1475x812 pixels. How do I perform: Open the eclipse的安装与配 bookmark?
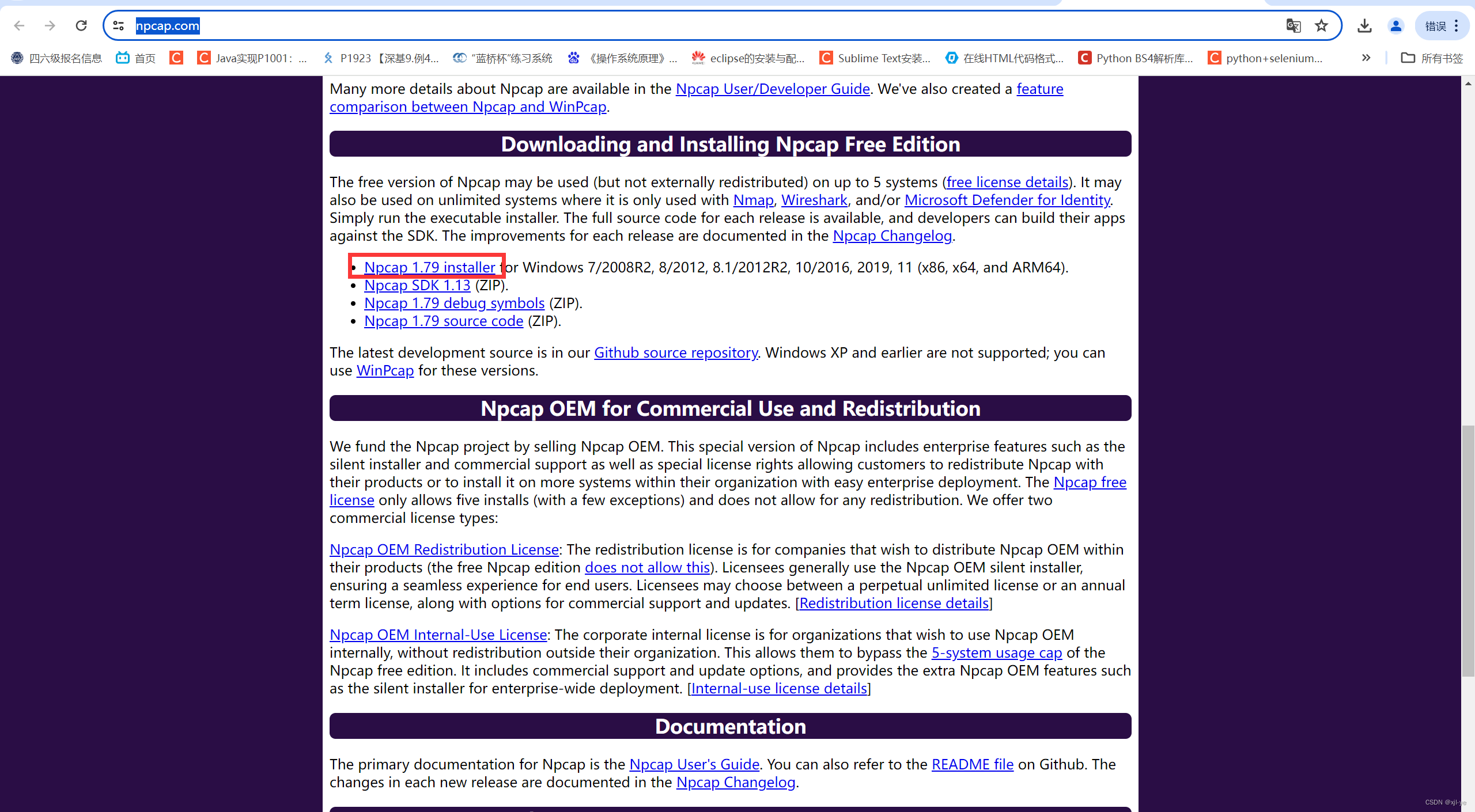(748, 58)
